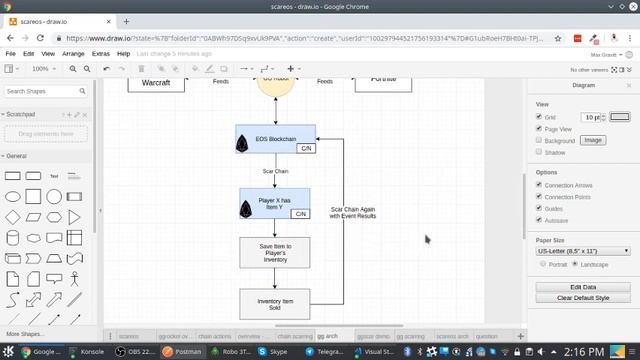Pick the trapezoid shape from General
Screen dimensions: 640x360
click(x=54, y=258)
